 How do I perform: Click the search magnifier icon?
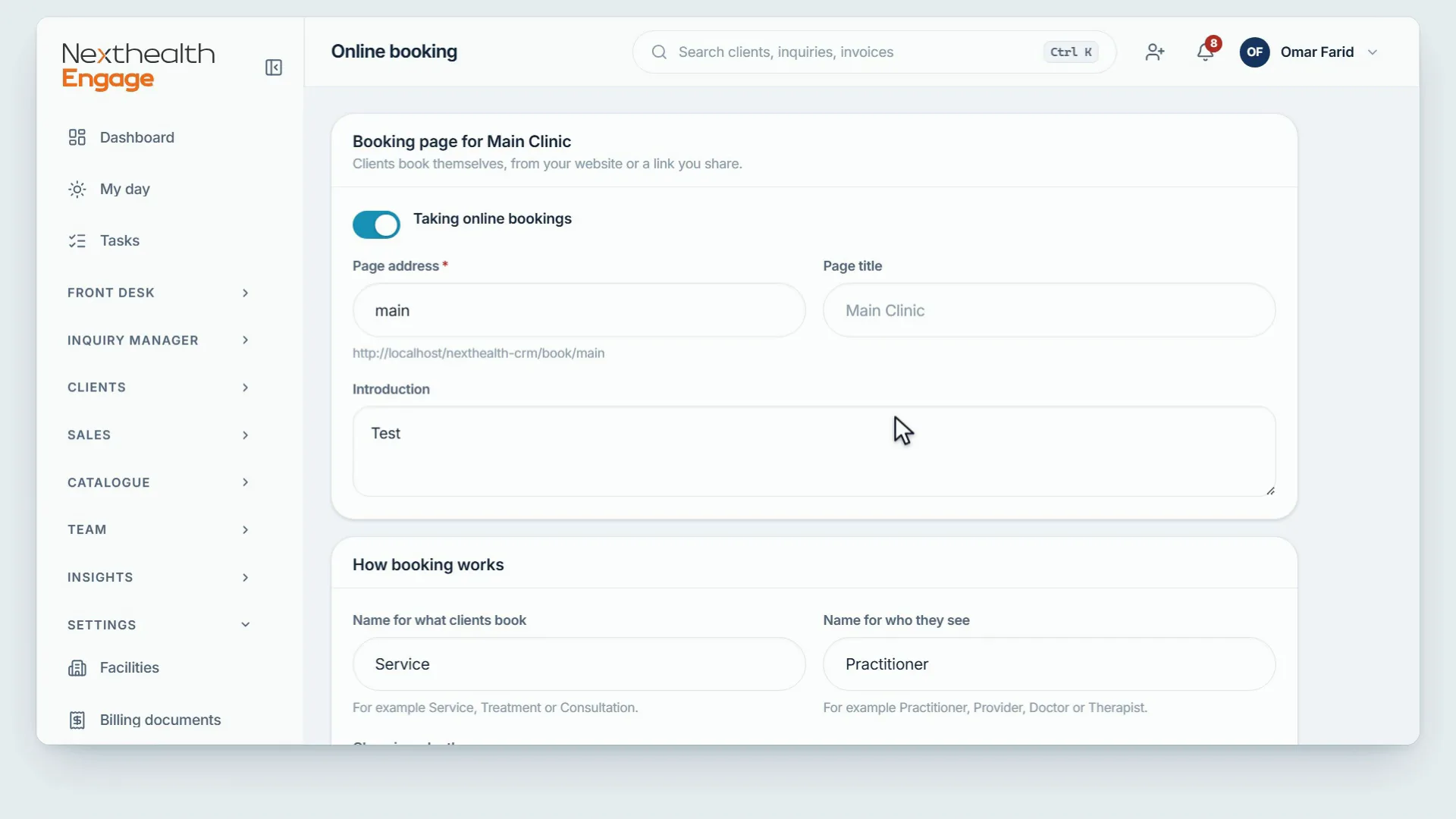pyautogui.click(x=660, y=52)
